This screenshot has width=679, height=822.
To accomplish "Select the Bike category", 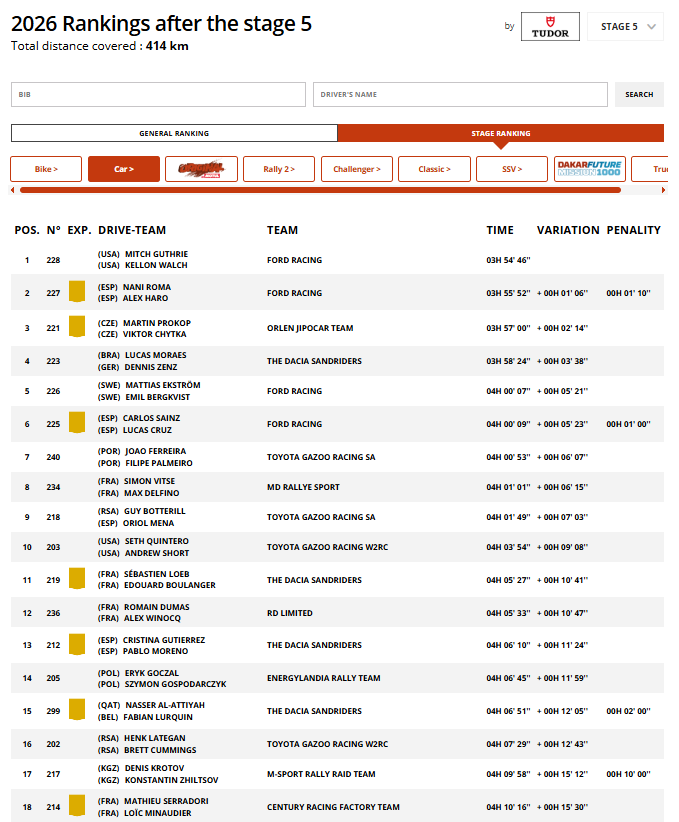I will tap(46, 169).
